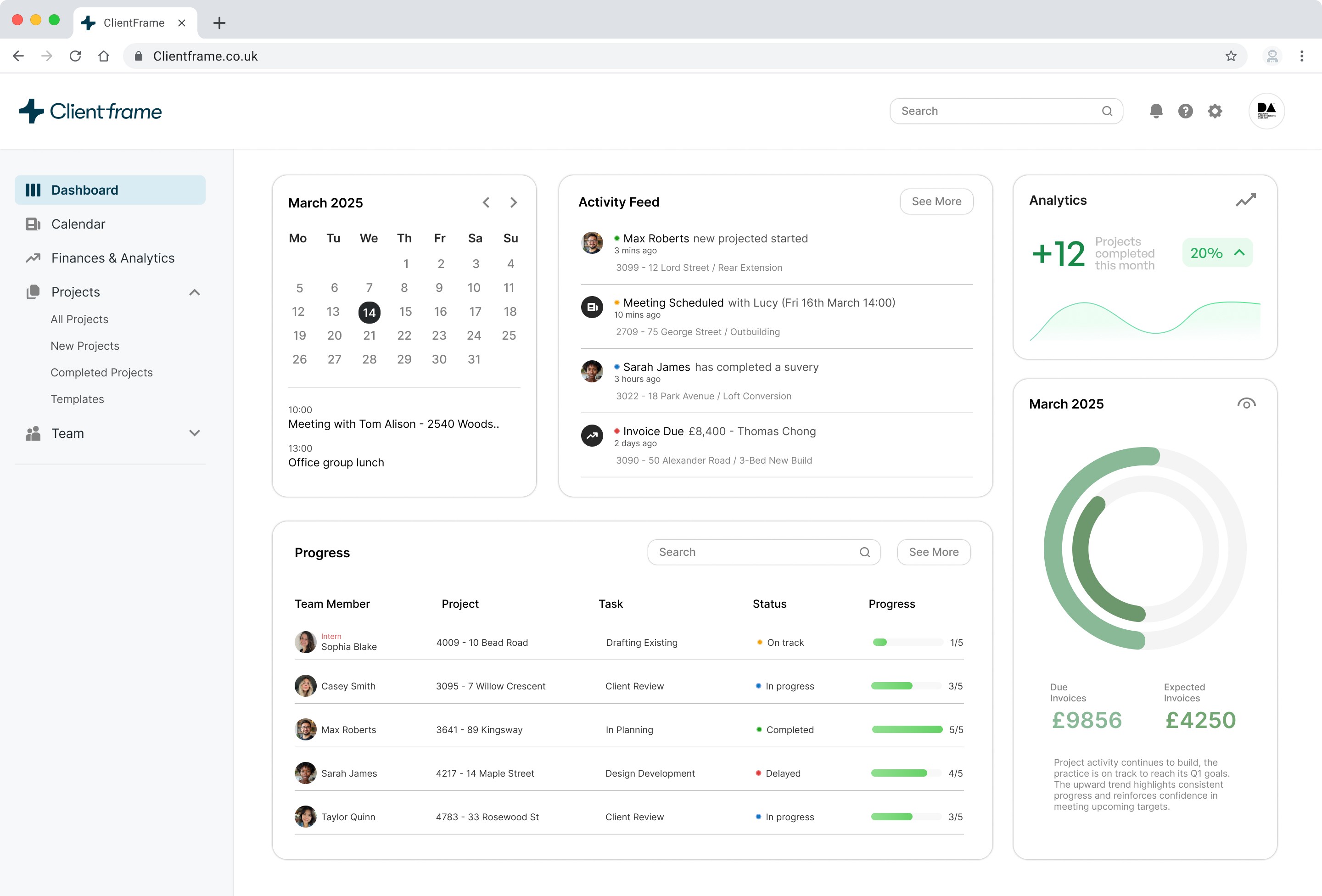Go to previous month in calendar

(x=486, y=202)
